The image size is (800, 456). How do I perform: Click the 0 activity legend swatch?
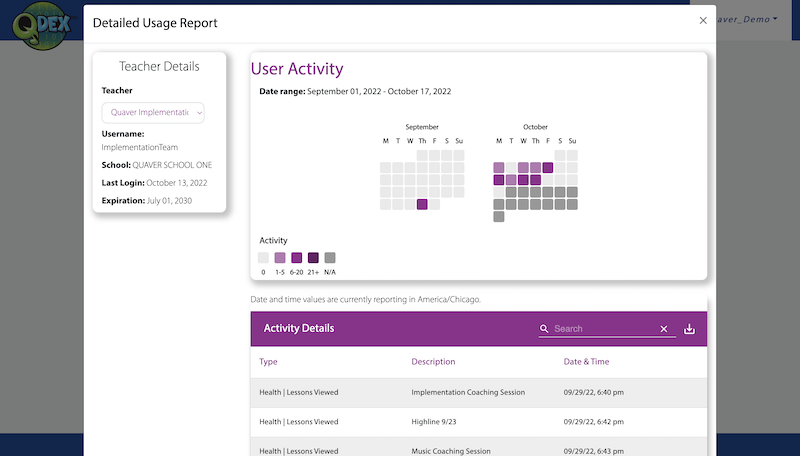tap(263, 258)
